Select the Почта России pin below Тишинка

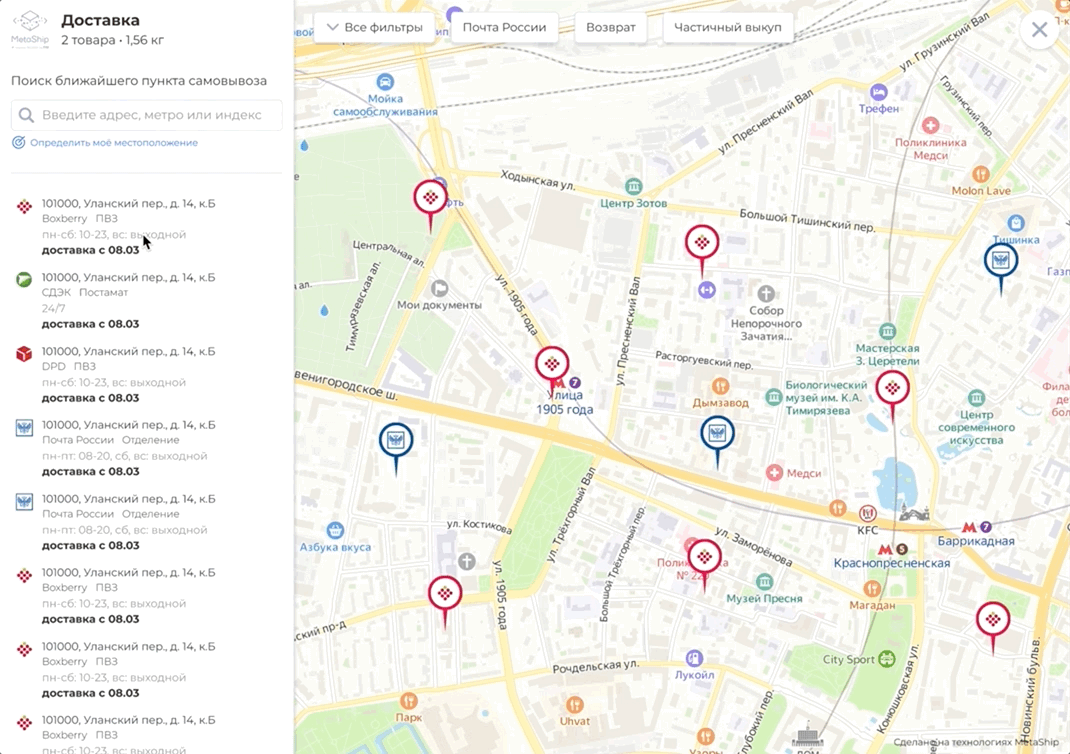1001,260
